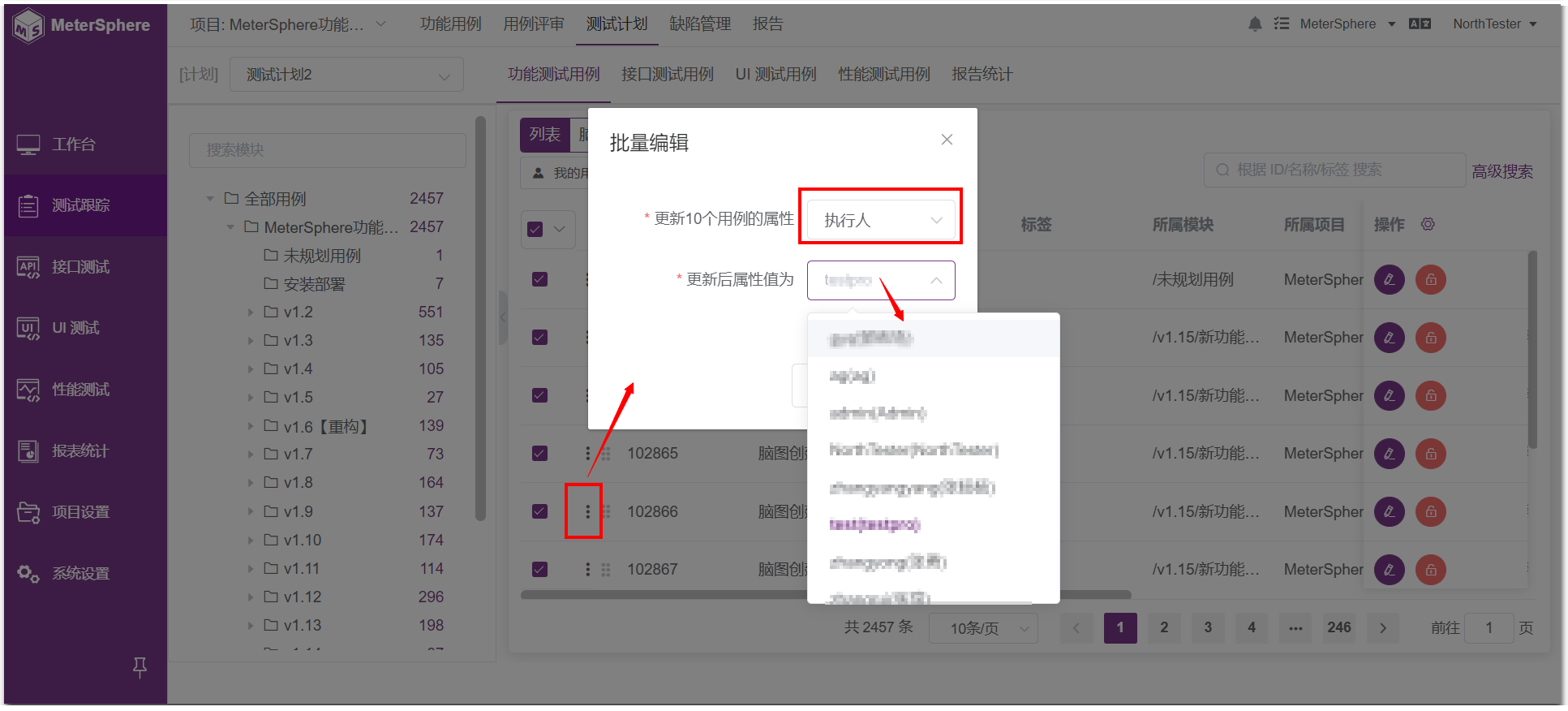
Task: Click the red unlink icon in row 102866
Action: click(1431, 512)
